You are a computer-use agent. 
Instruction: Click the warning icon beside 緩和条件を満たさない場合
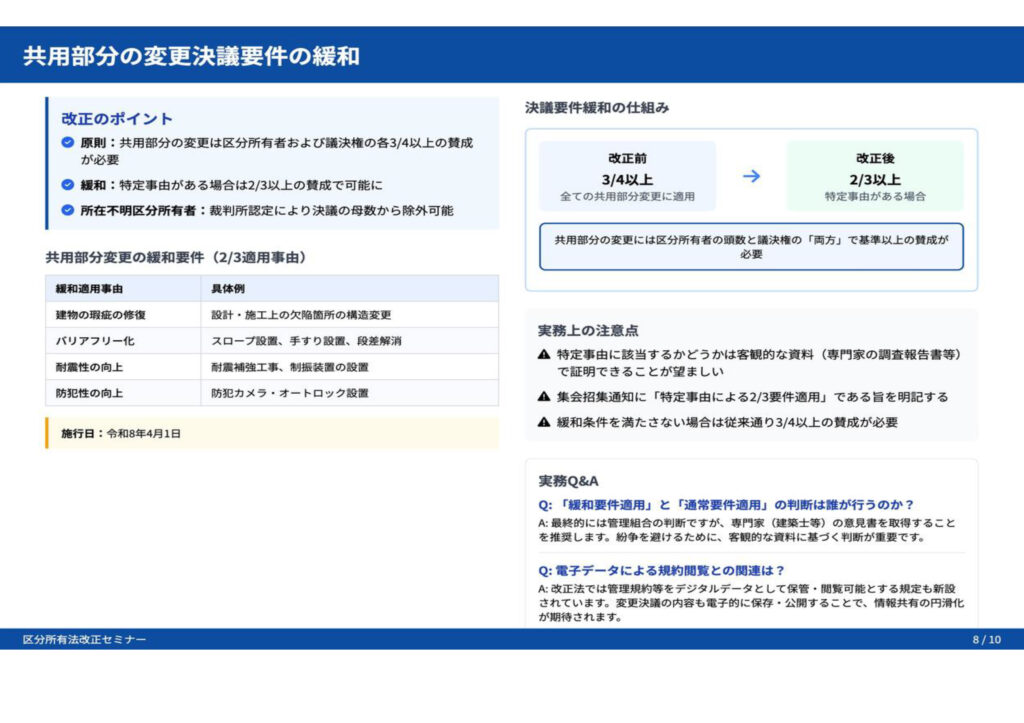544,422
